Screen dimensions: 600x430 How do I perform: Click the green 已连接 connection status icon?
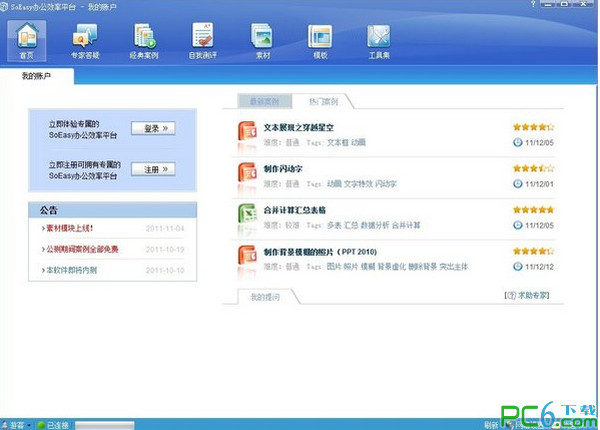(x=41, y=425)
